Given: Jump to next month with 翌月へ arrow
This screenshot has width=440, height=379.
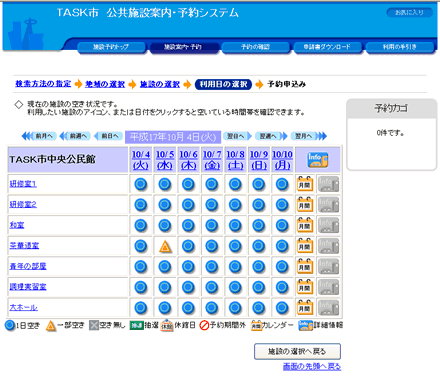Looking at the screenshot, I should point(309,136).
